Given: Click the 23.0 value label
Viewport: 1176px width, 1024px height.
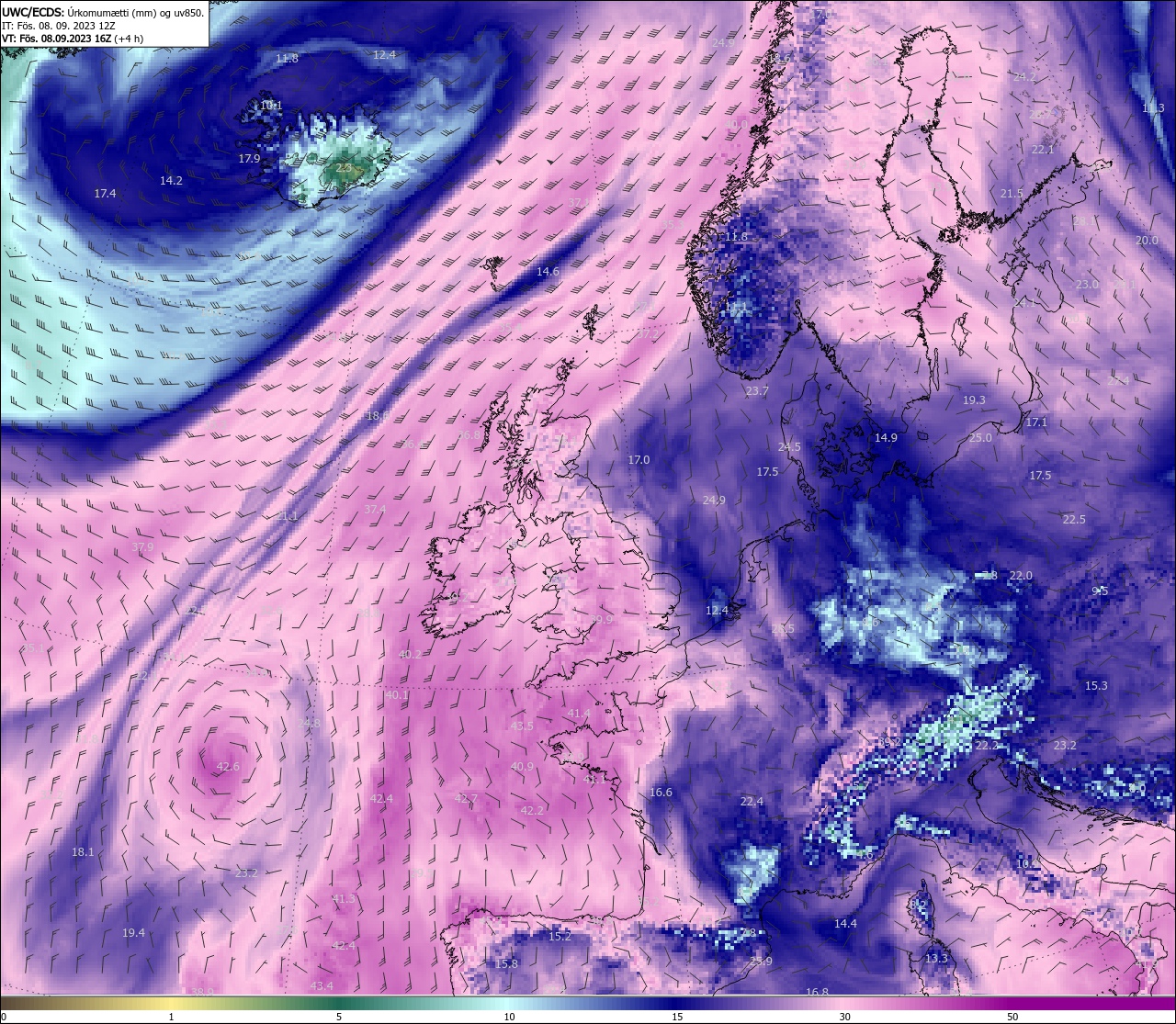Looking at the screenshot, I should pos(1087,285).
